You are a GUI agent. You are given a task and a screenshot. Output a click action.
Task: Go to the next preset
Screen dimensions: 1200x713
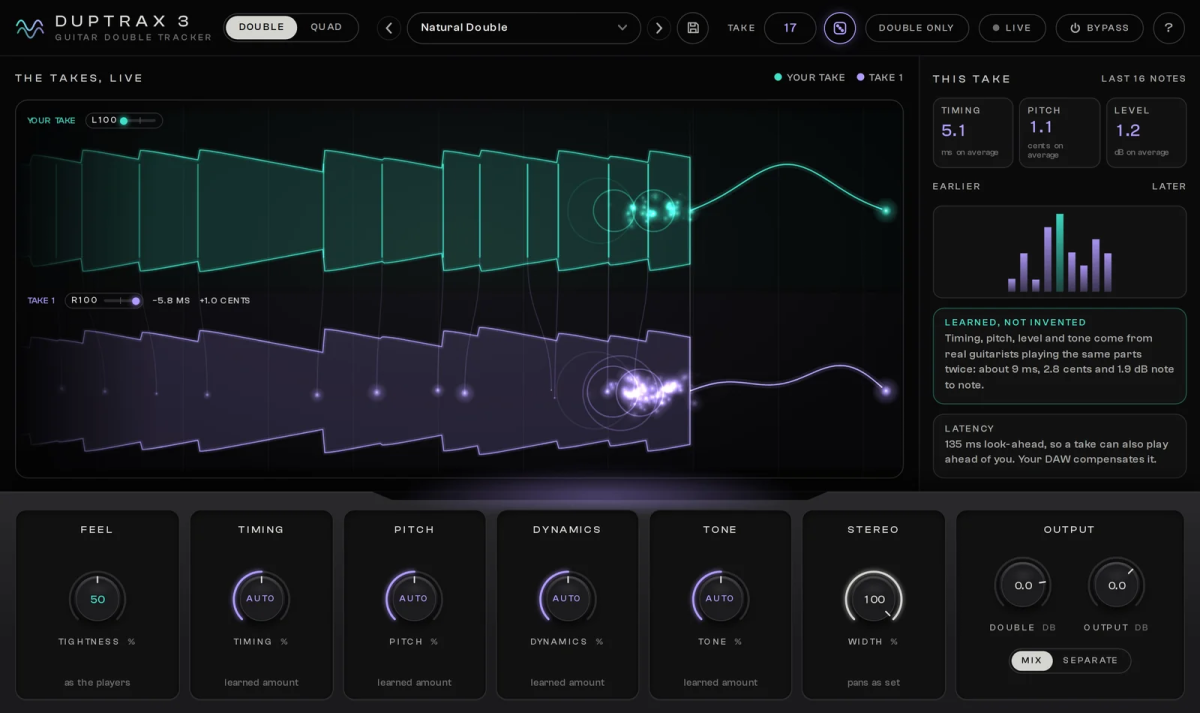click(659, 28)
